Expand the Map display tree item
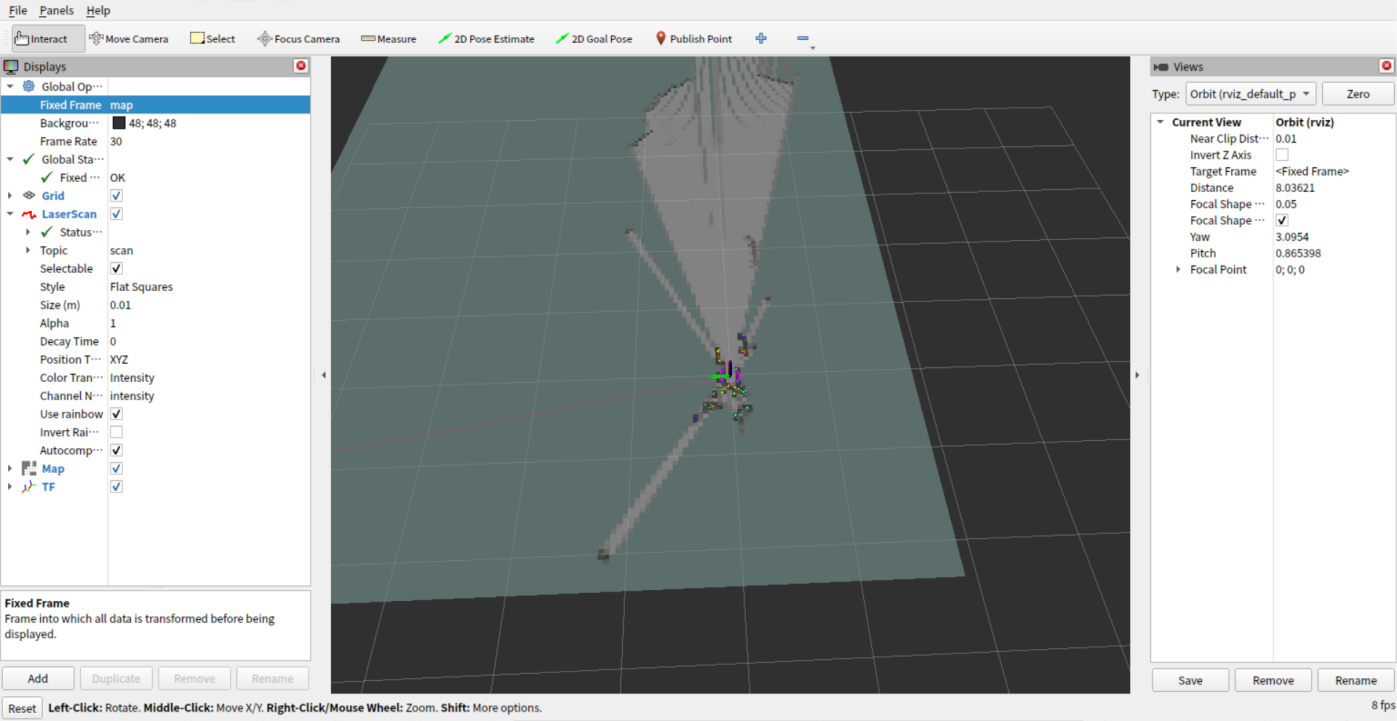 (10, 469)
